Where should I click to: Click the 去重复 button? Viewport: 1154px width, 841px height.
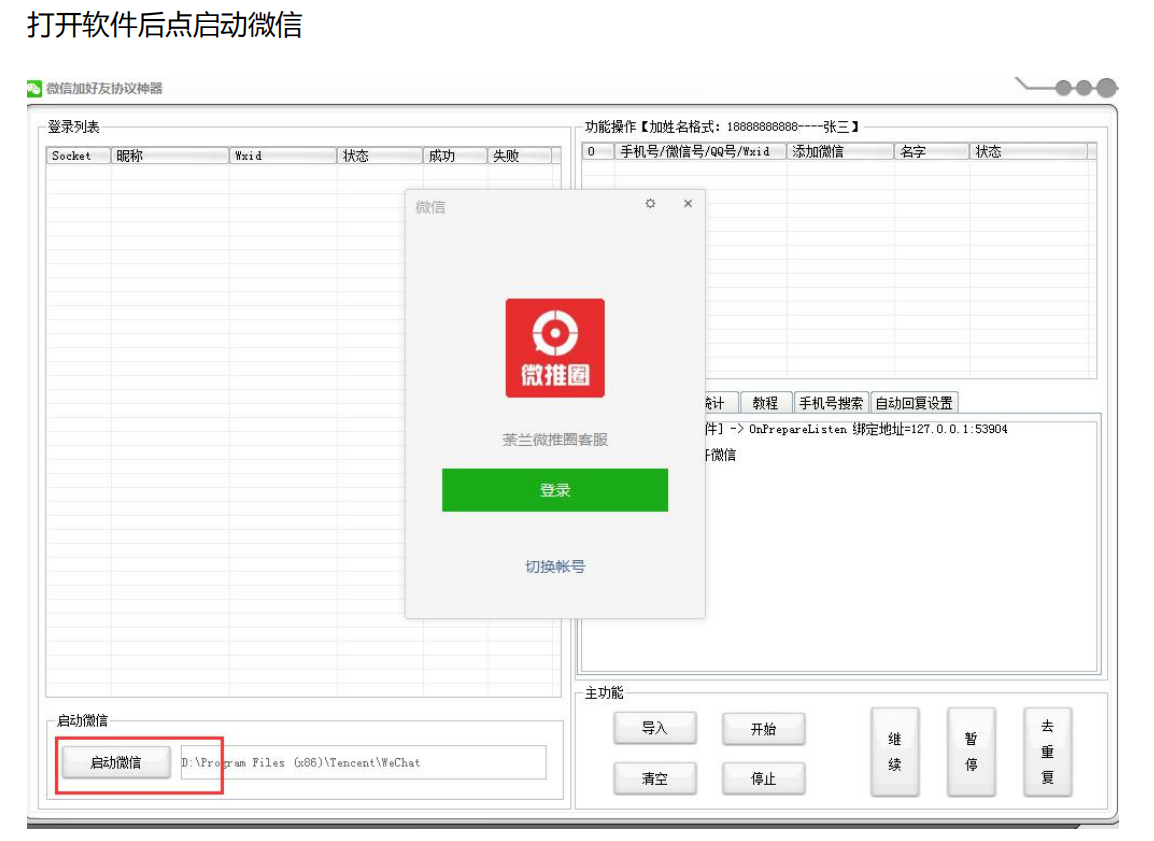tap(1047, 752)
